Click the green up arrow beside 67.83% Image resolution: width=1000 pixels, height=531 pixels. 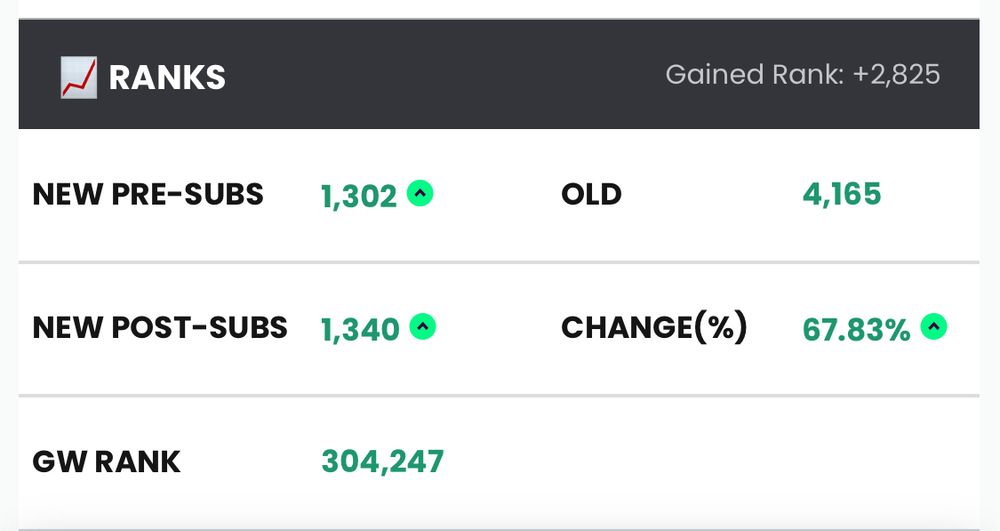tap(934, 326)
